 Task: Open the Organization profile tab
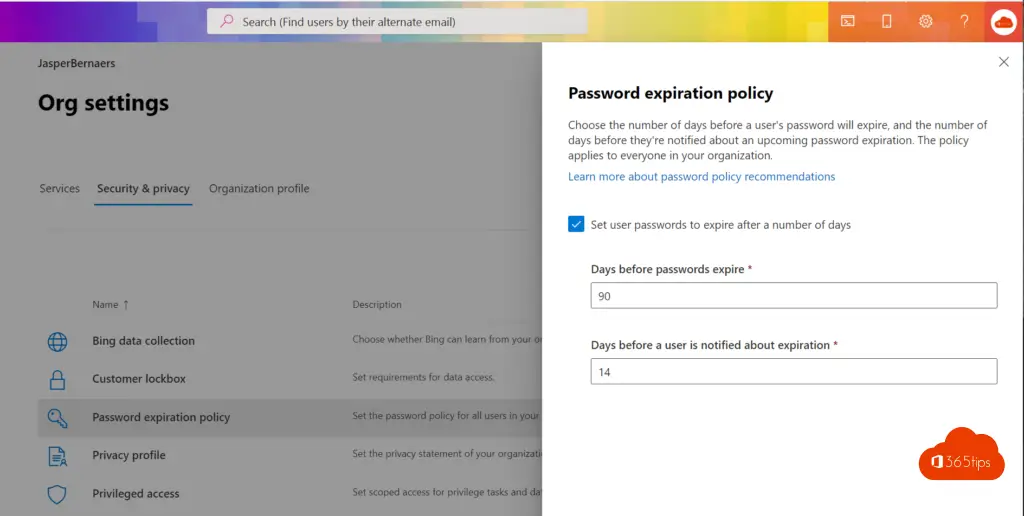(259, 189)
